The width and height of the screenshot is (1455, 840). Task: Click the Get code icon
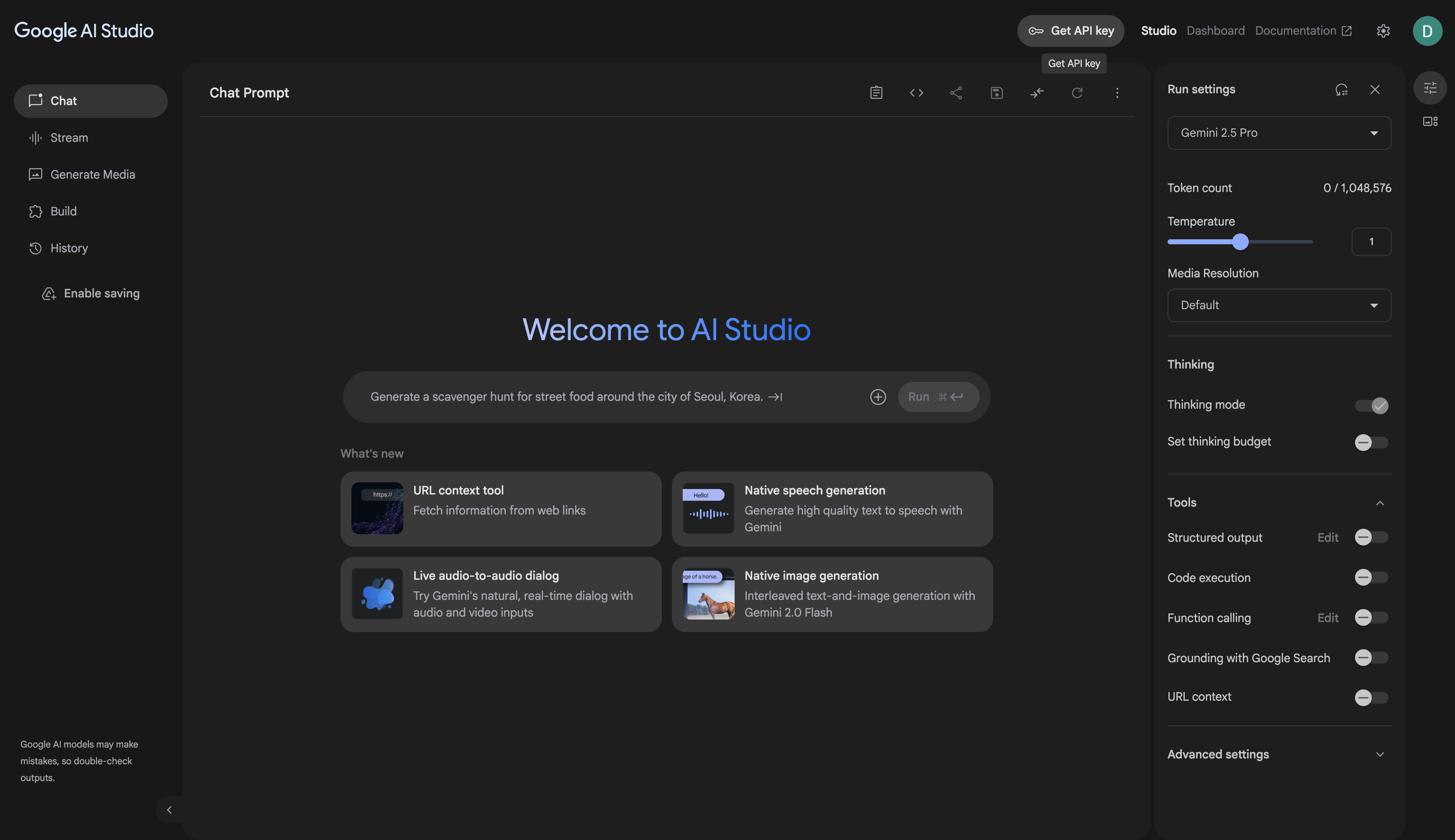916,92
